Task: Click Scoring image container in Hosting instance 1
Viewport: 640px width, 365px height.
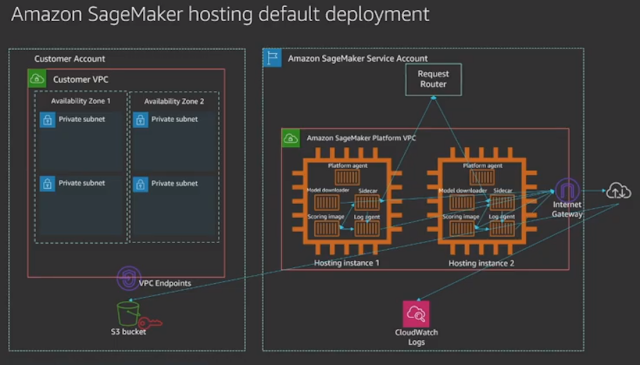Action: tap(327, 229)
